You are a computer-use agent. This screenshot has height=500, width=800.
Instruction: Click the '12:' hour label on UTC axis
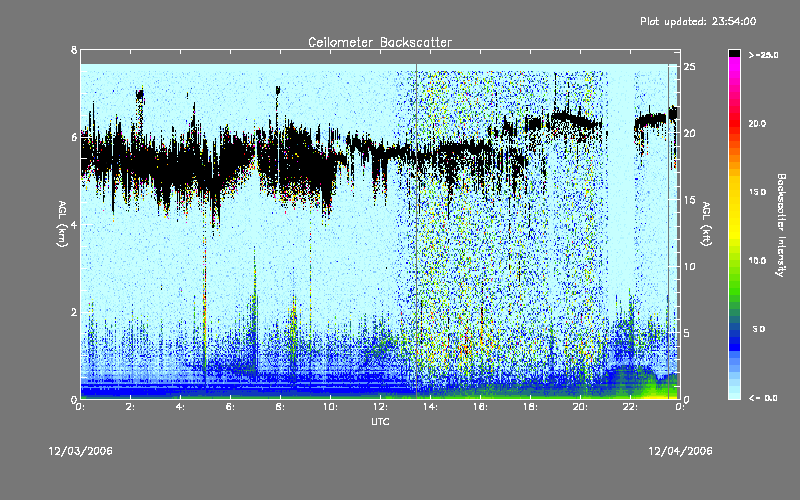click(380, 407)
